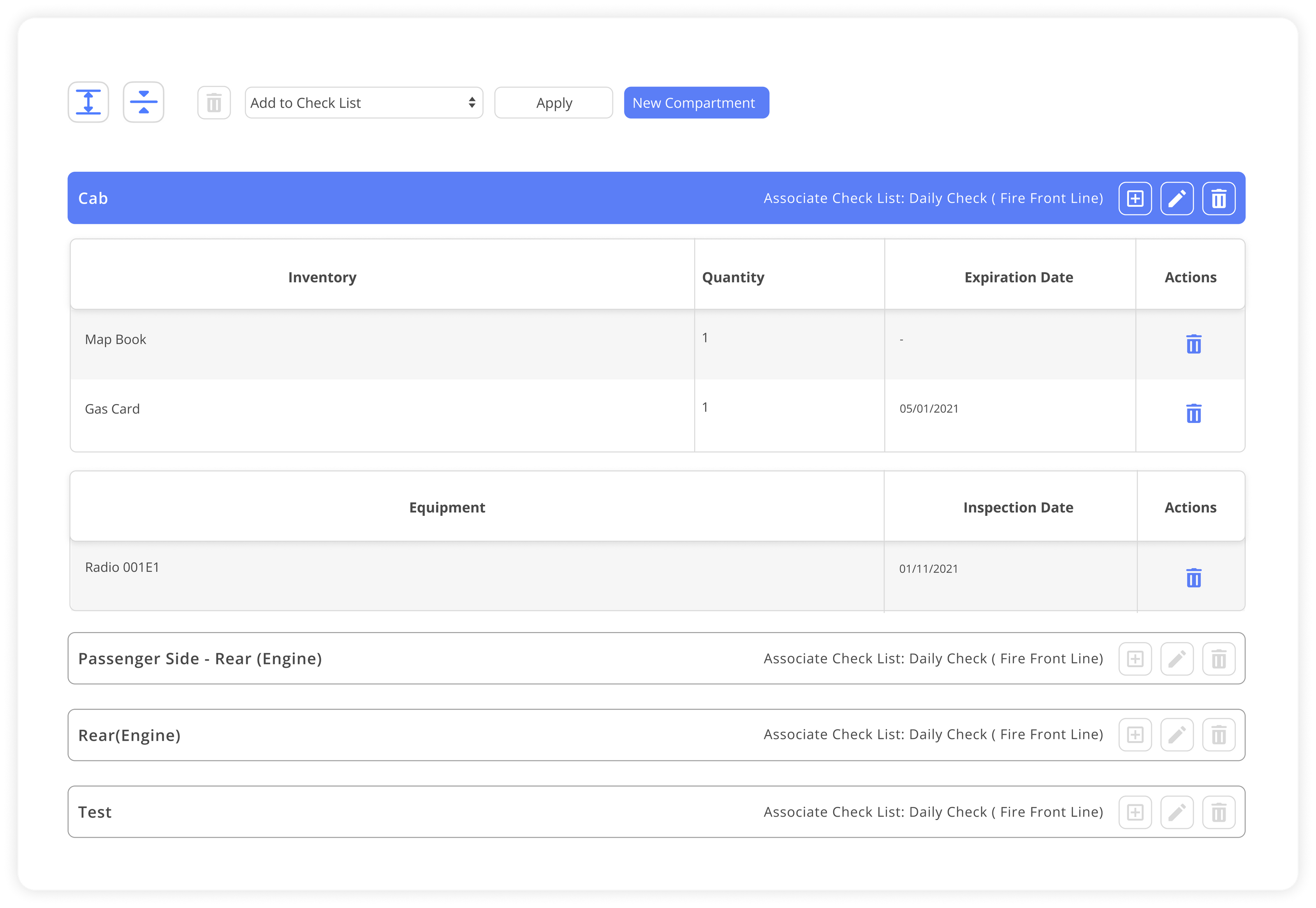1316x908 pixels.
Task: Delete the Map Book inventory item
Action: tap(1193, 344)
